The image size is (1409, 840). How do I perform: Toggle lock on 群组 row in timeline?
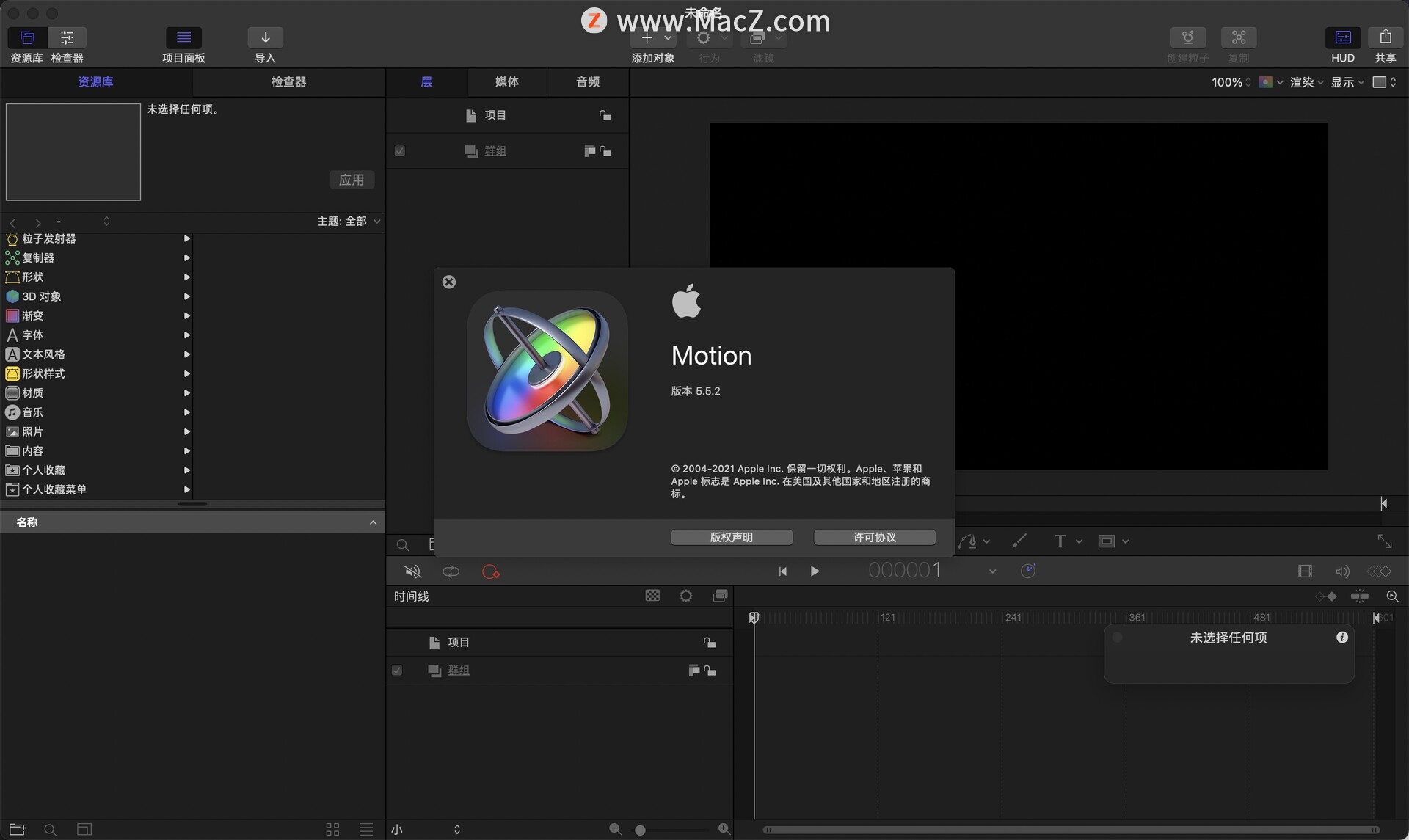[710, 671]
